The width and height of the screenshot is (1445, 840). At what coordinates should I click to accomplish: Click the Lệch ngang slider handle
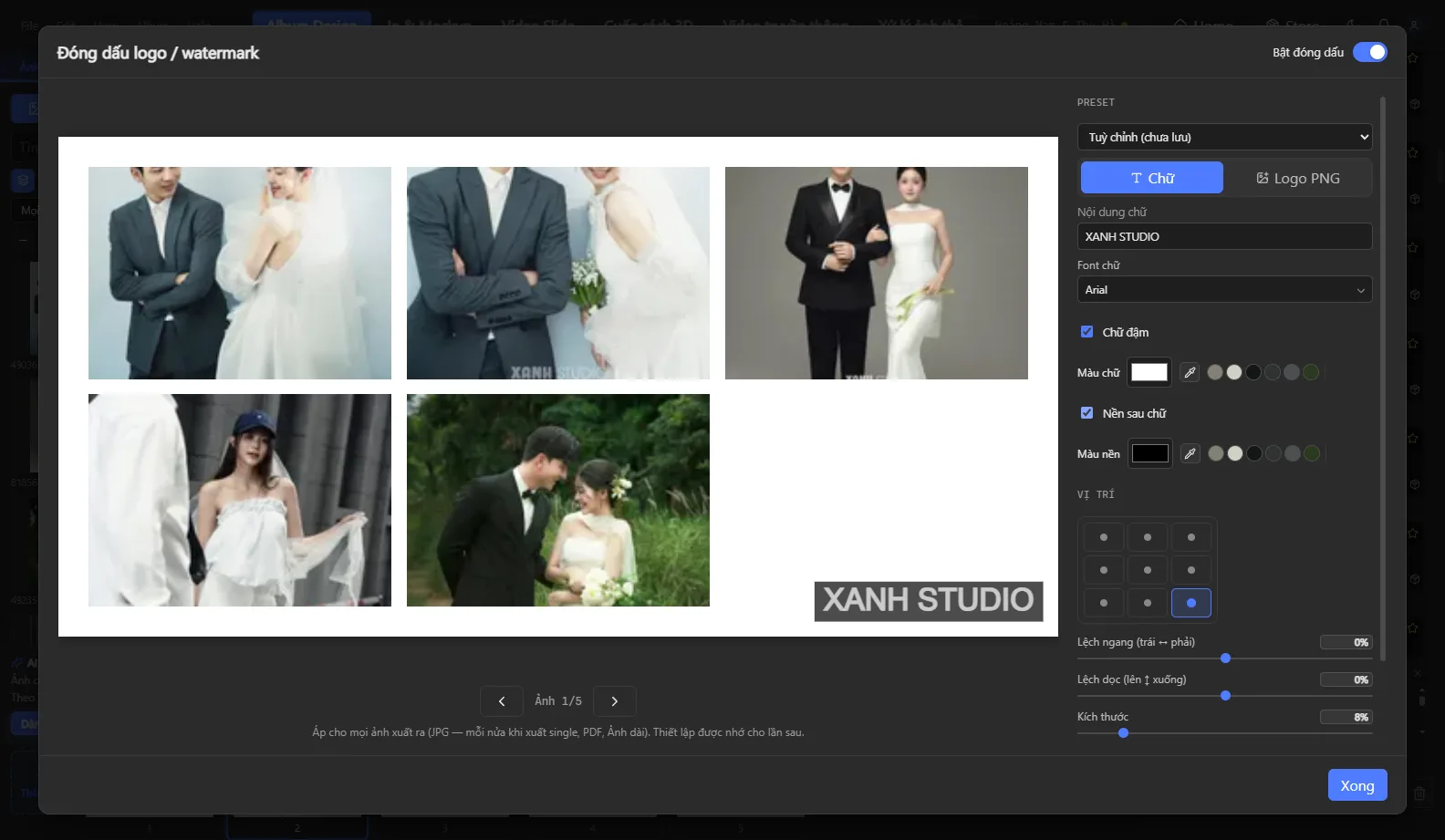click(1225, 659)
